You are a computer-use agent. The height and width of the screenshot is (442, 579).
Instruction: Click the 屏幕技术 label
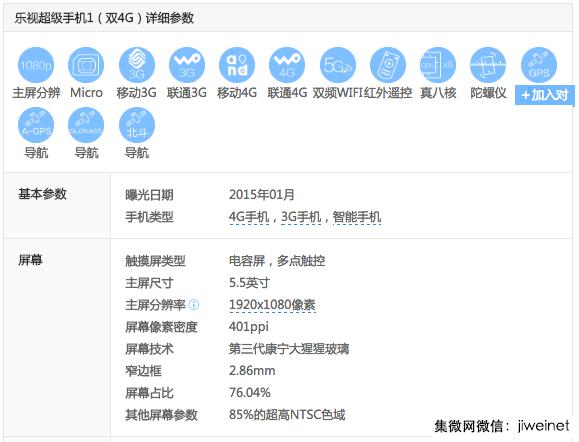pyautogui.click(x=149, y=349)
